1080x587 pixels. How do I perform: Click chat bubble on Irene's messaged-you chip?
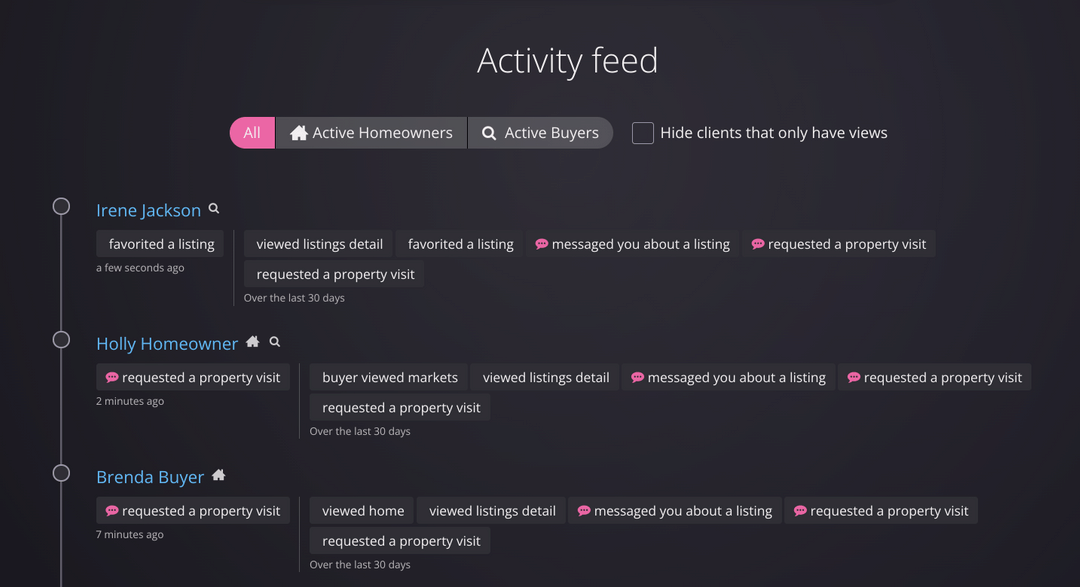(541, 243)
